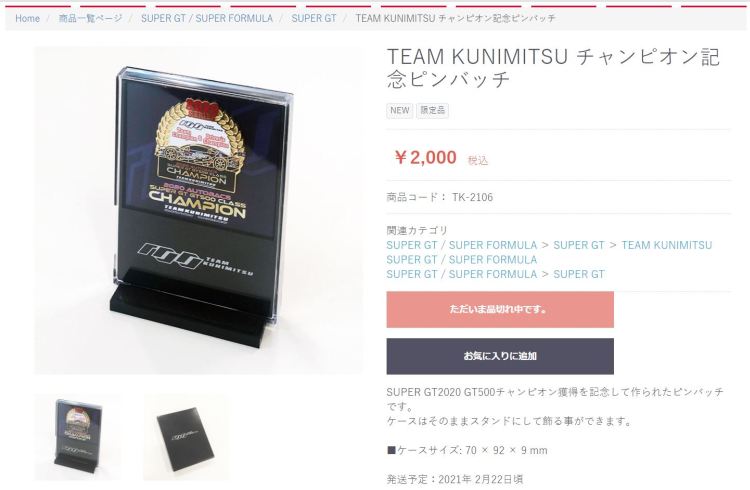Open third-row SUPER GT / SUPER FORMULA category link
The height and width of the screenshot is (490, 750).
(x=462, y=274)
